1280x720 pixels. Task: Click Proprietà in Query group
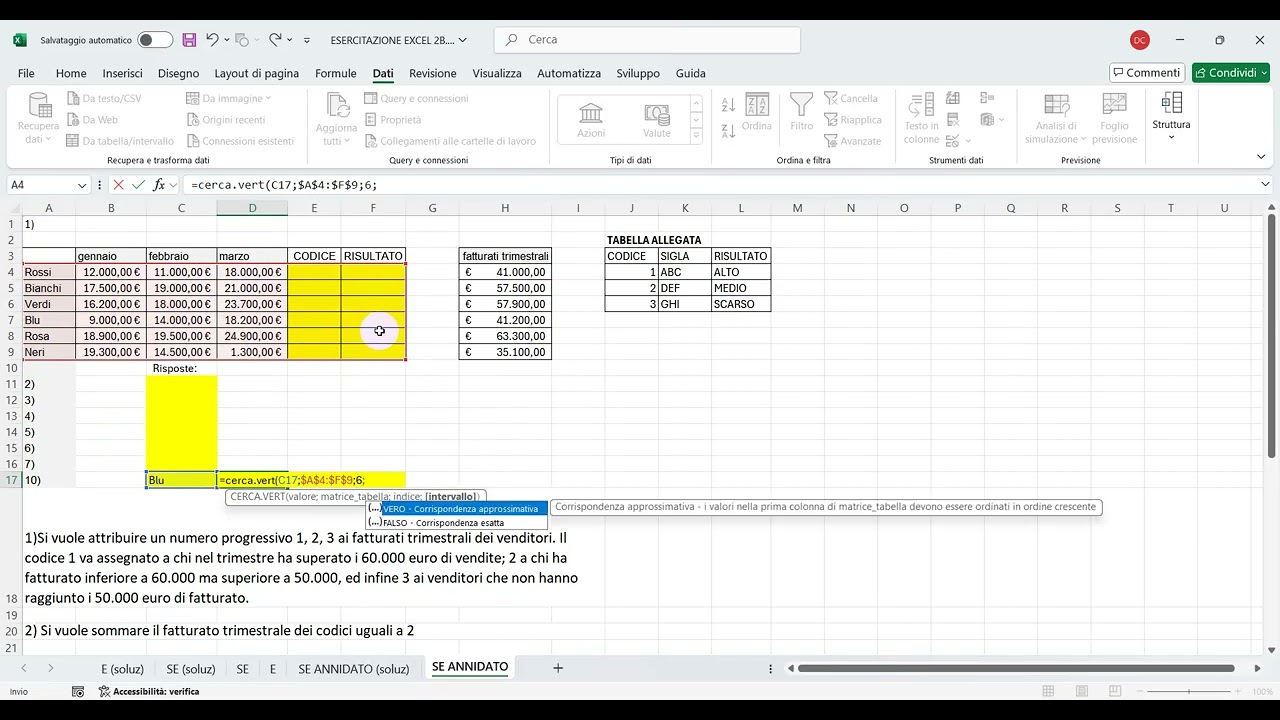[x=392, y=120]
